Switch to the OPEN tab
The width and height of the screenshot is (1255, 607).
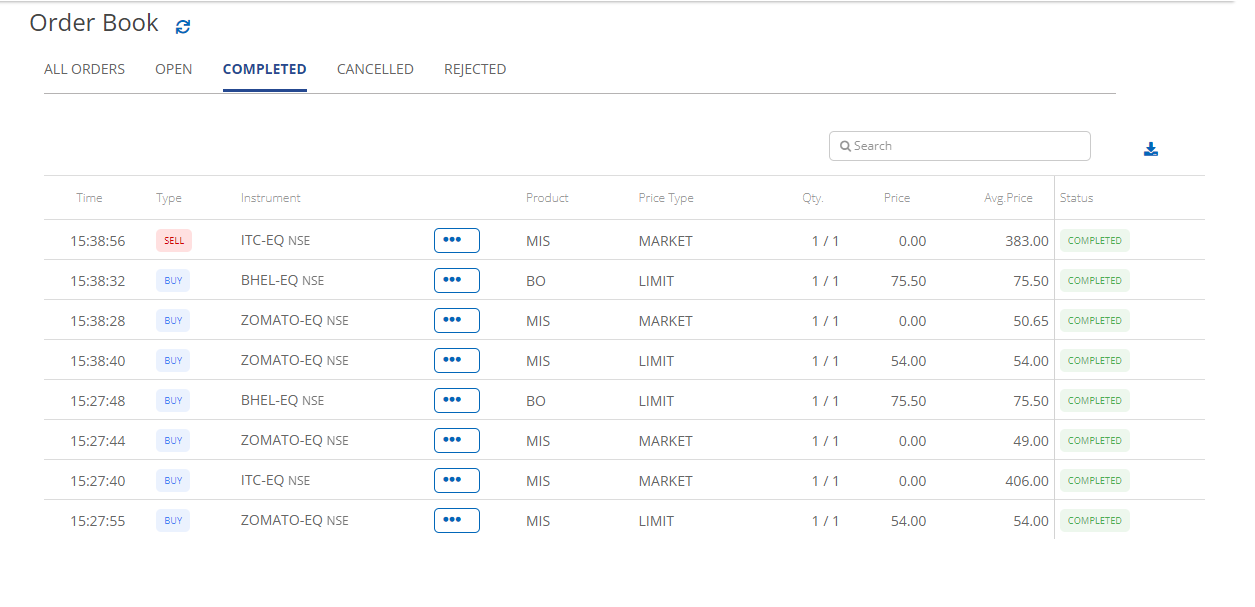[x=174, y=69]
